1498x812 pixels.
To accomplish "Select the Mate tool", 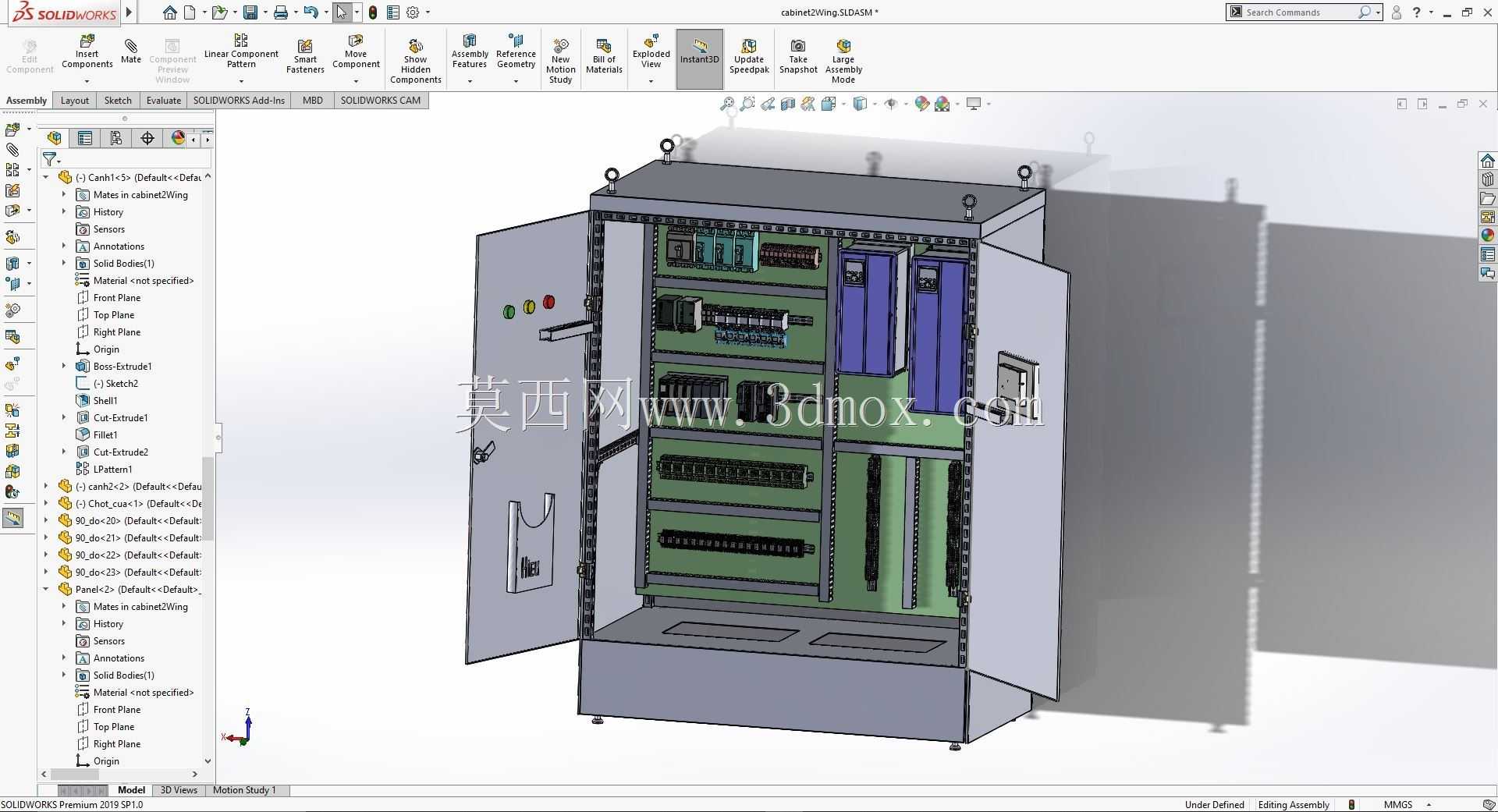I will 131,51.
